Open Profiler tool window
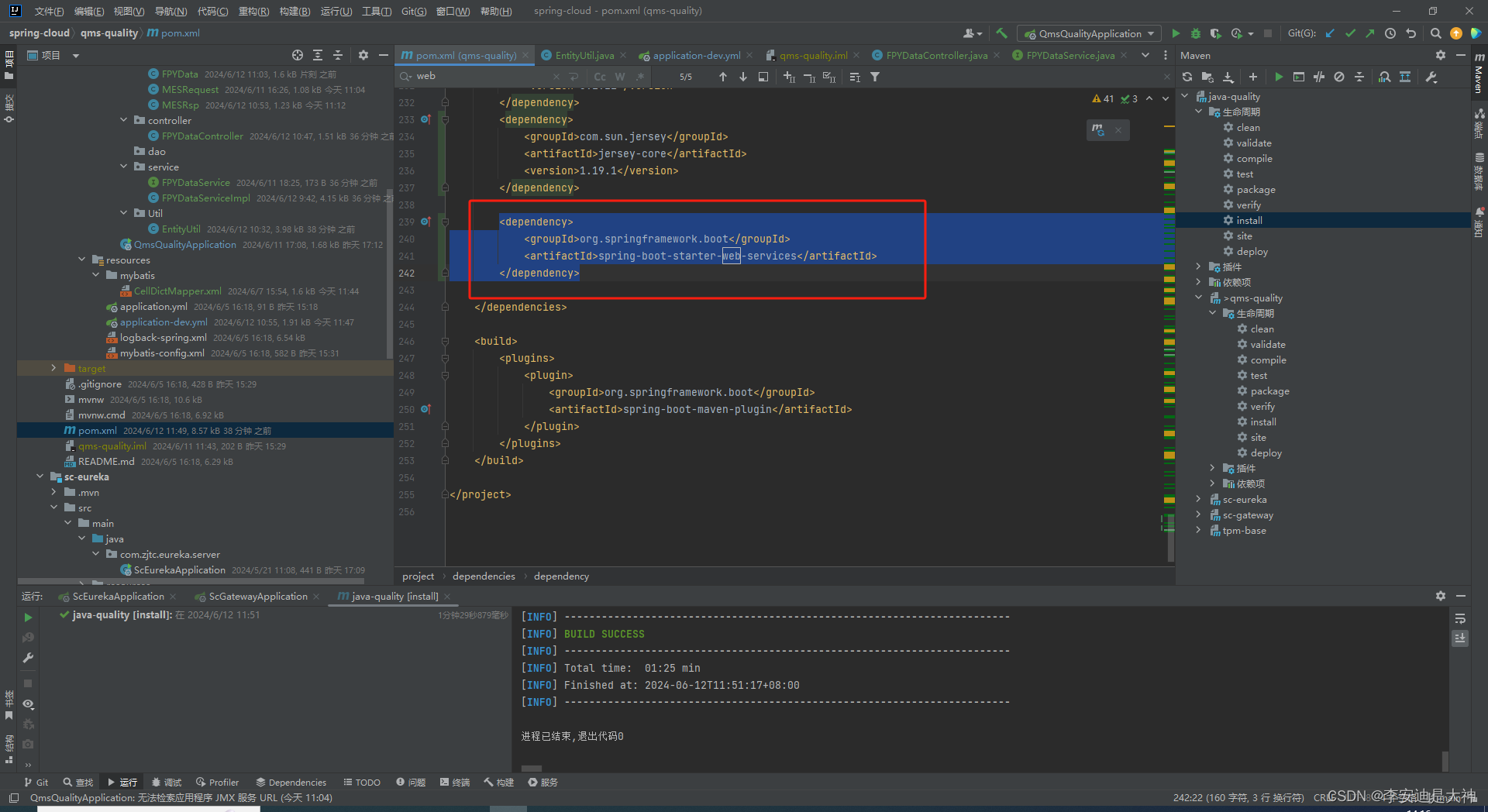The height and width of the screenshot is (812, 1488). pyautogui.click(x=218, y=782)
